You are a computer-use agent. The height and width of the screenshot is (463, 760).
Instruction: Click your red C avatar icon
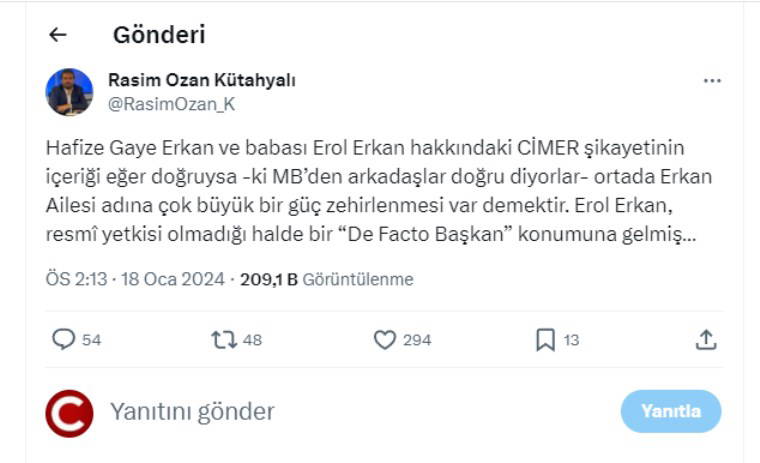click(69, 413)
